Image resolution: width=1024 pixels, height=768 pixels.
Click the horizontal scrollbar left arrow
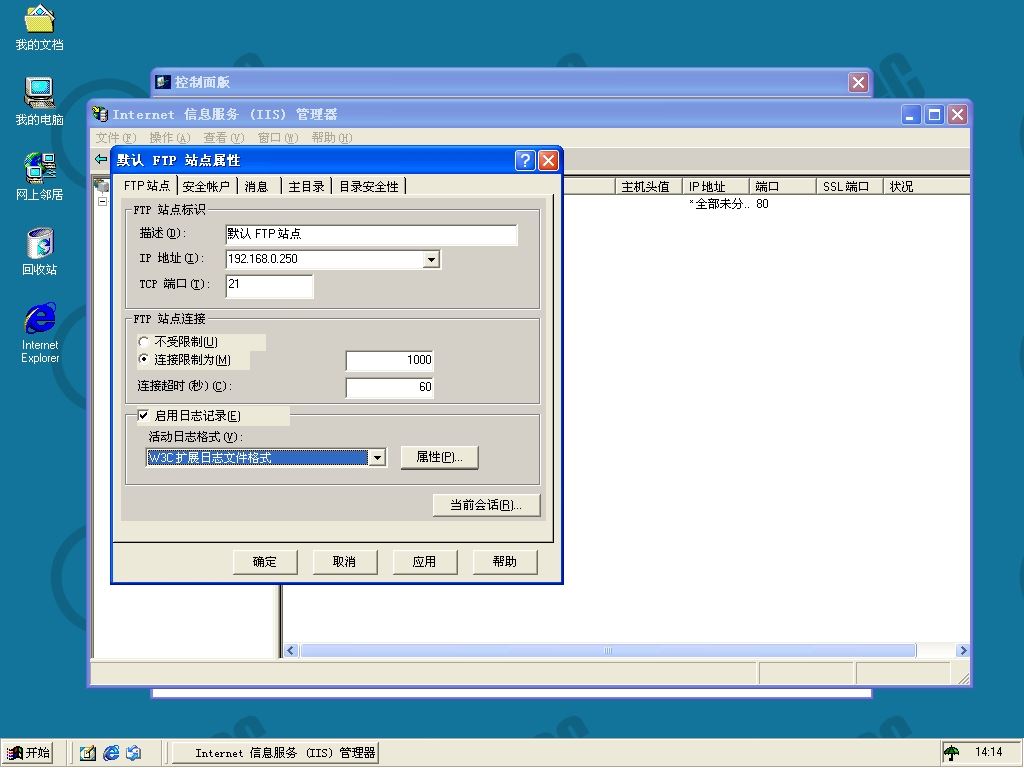tap(291, 650)
